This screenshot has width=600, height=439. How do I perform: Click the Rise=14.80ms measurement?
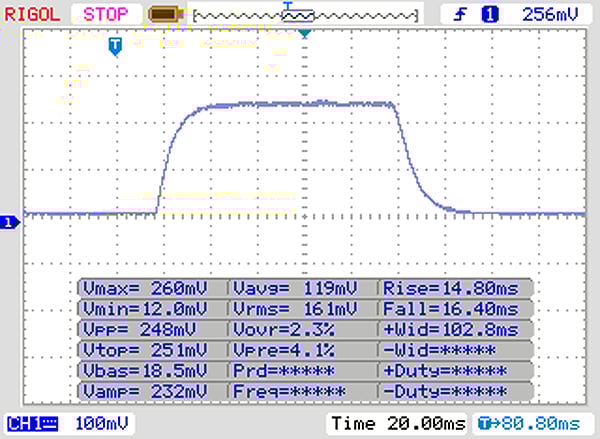click(451, 288)
